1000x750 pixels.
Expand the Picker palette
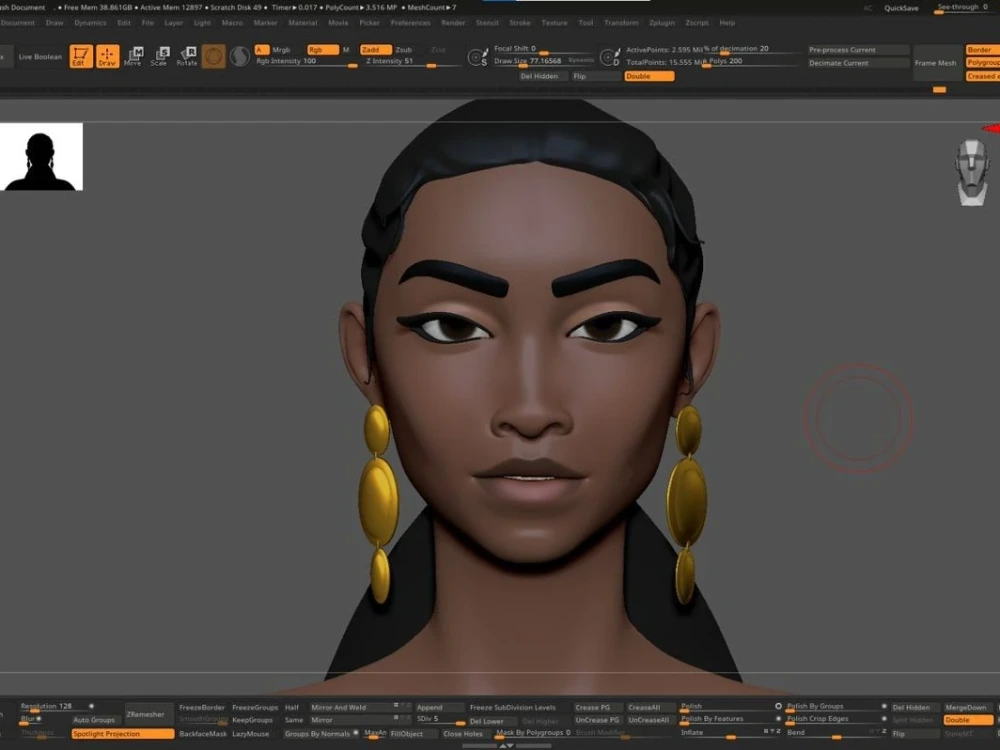369,22
